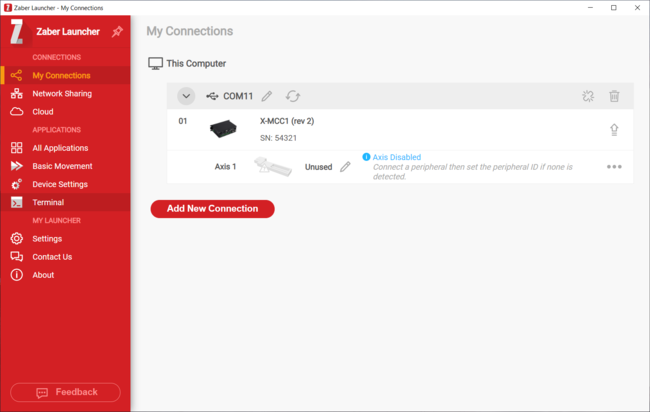Launch the Basic Movement application
The image size is (650, 412).
[62, 166]
